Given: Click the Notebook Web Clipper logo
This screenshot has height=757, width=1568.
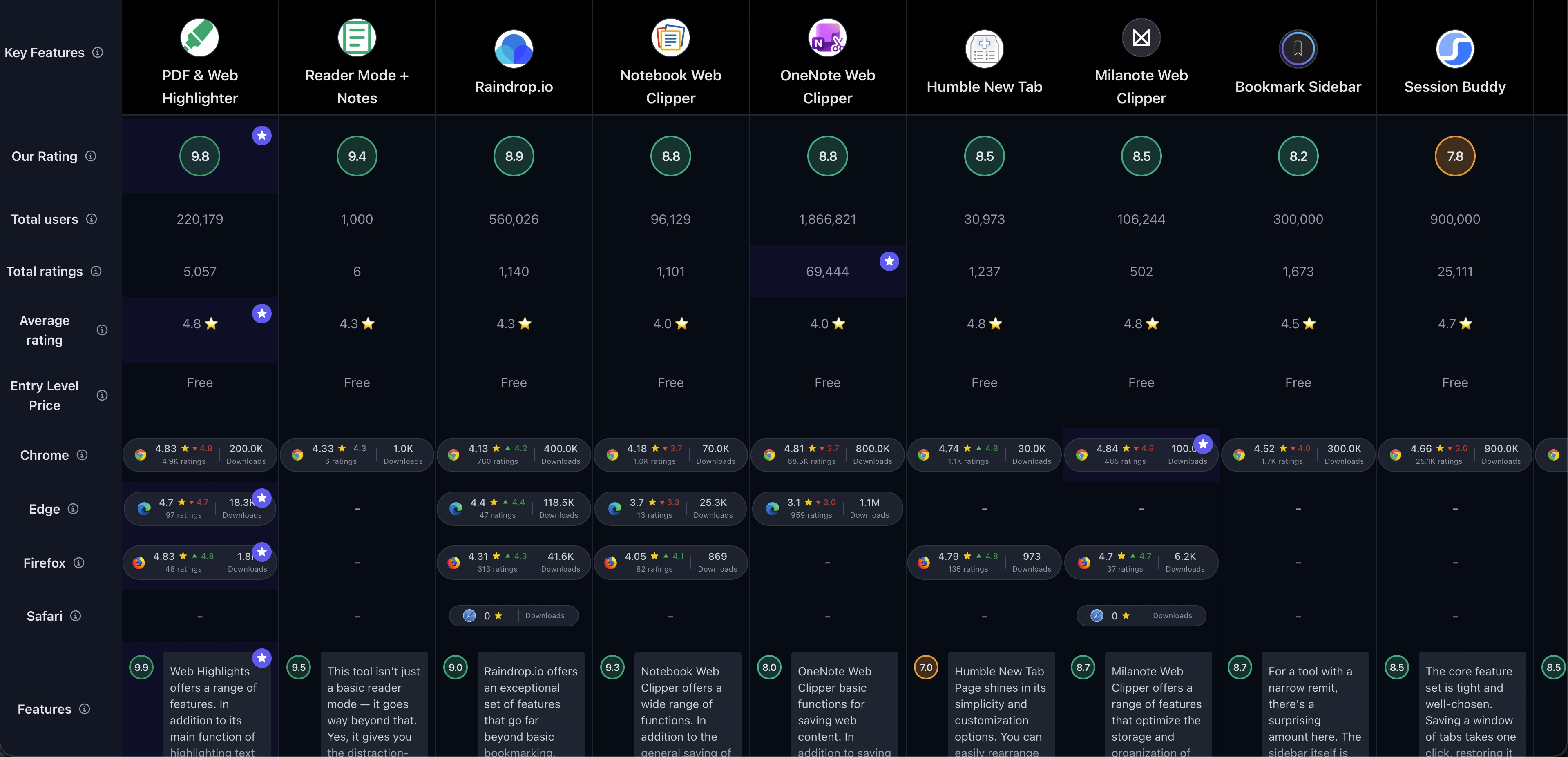Looking at the screenshot, I should pyautogui.click(x=670, y=37).
